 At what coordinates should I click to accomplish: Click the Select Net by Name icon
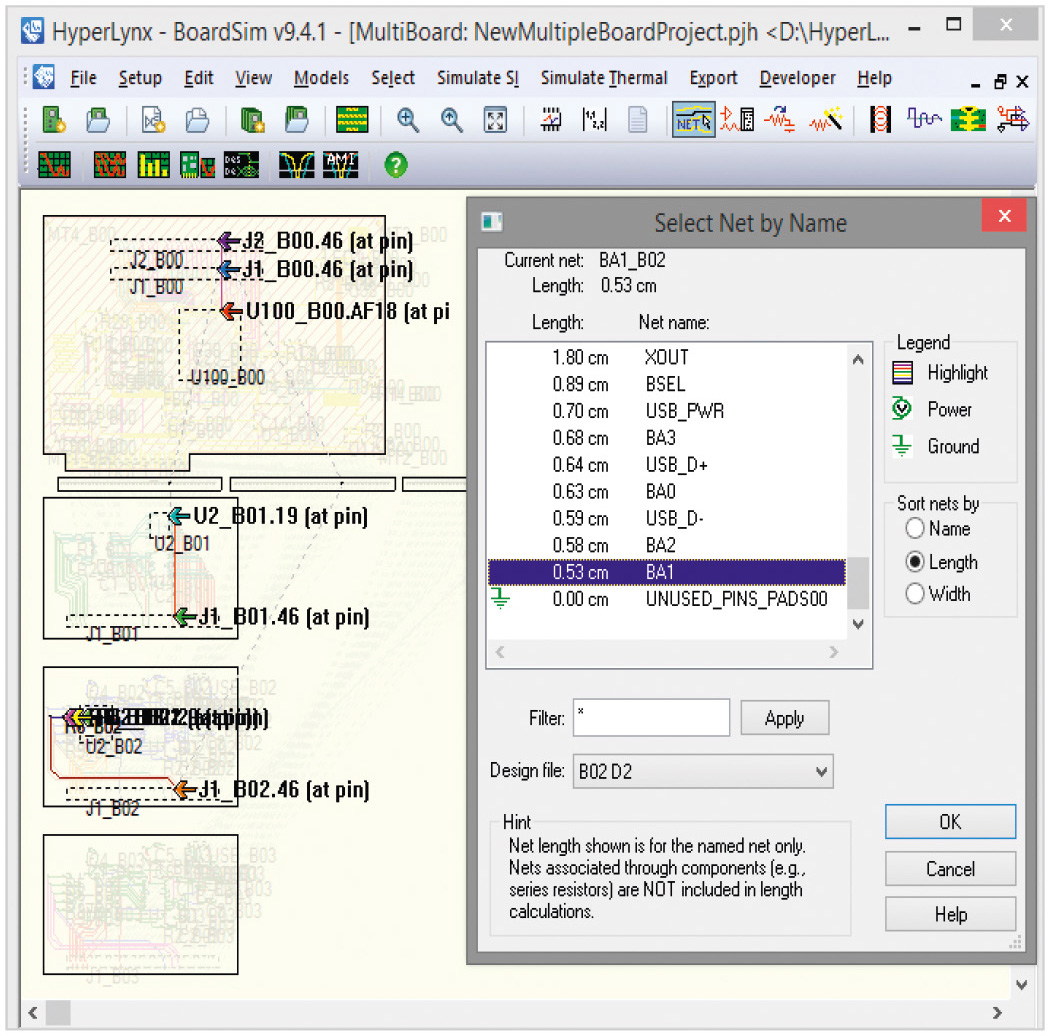(x=694, y=121)
